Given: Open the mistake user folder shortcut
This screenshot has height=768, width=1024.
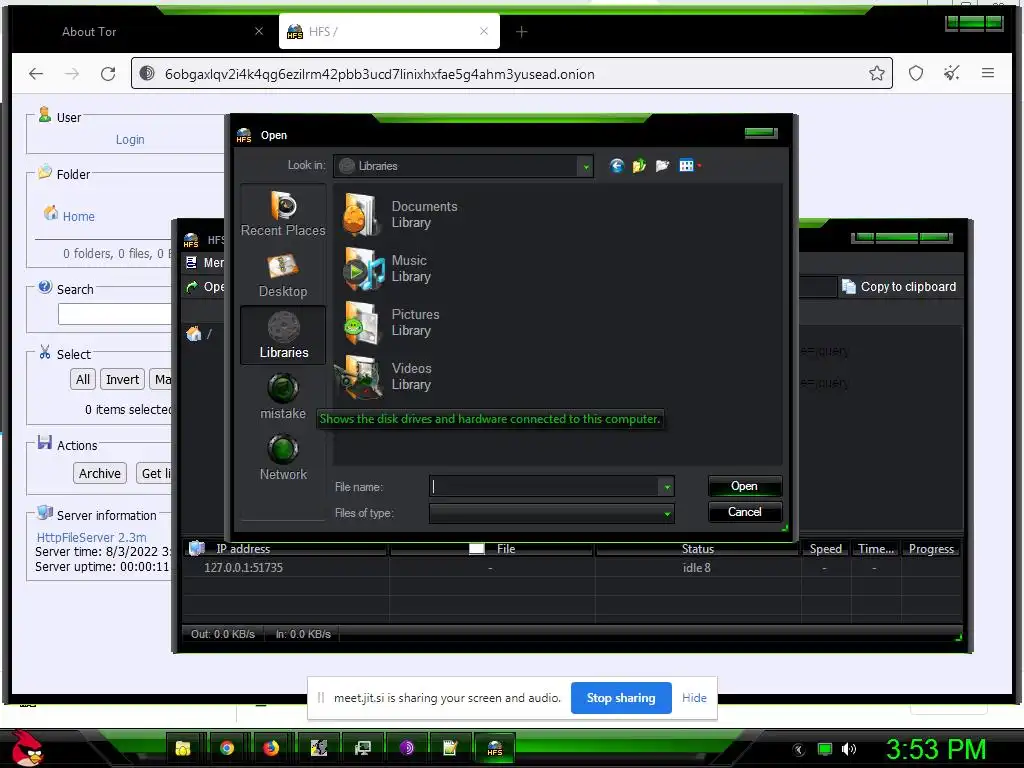Looking at the screenshot, I should [x=283, y=396].
